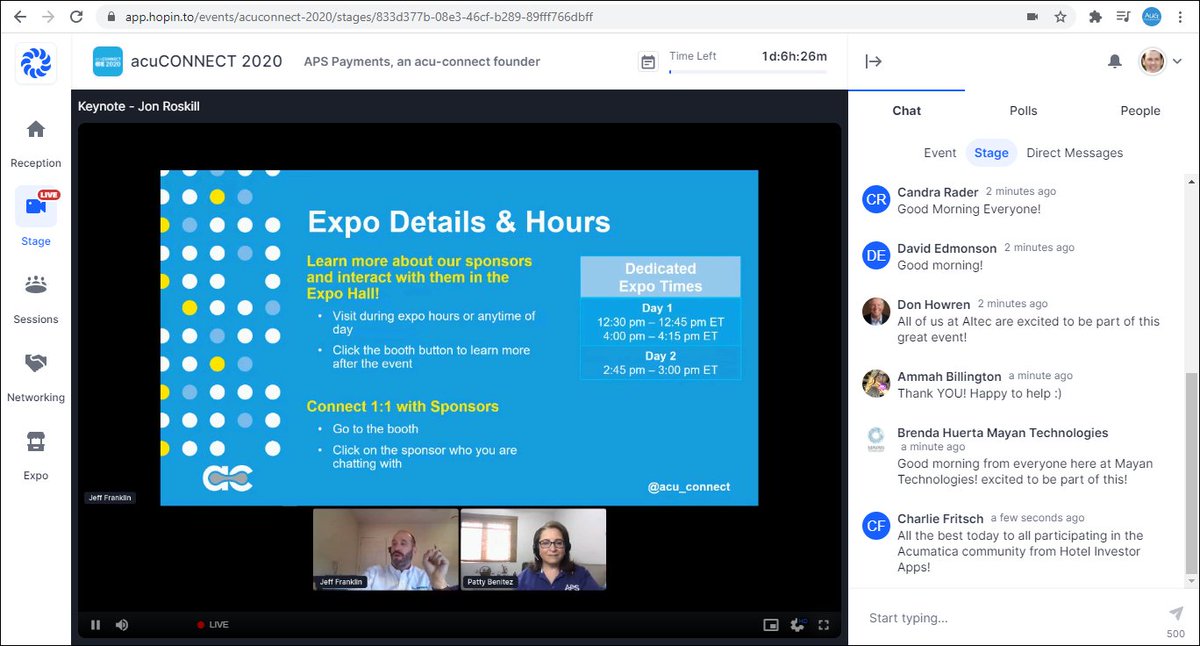Switch to the Chat tab
Image resolution: width=1200 pixels, height=646 pixels.
tap(907, 111)
